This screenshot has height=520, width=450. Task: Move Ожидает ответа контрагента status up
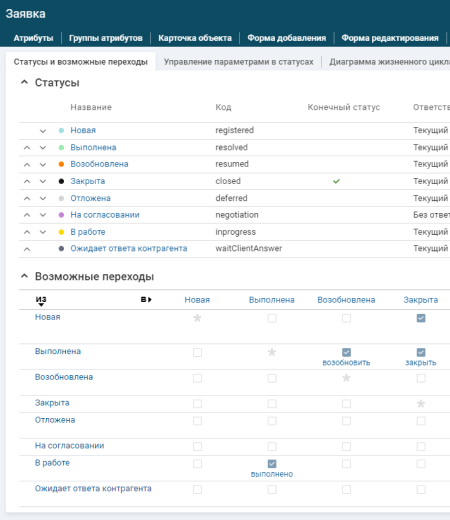click(27, 249)
